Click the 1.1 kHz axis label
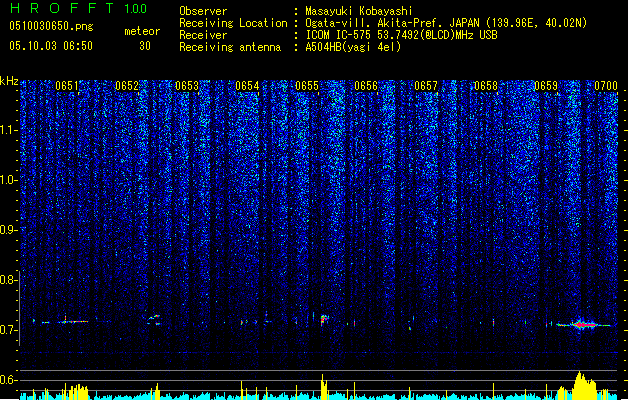 [9, 130]
